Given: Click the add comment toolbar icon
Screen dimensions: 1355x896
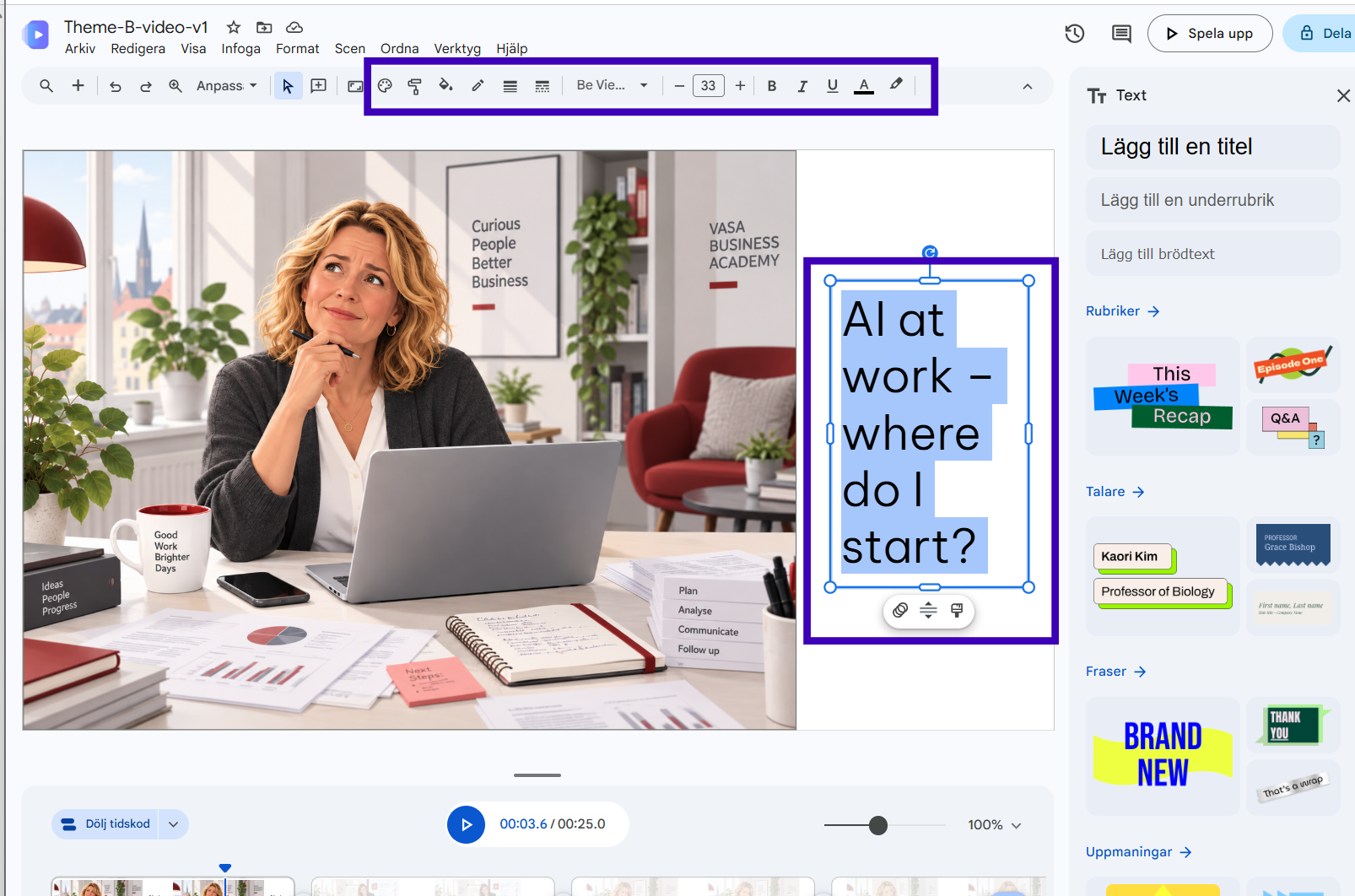Looking at the screenshot, I should 319,86.
